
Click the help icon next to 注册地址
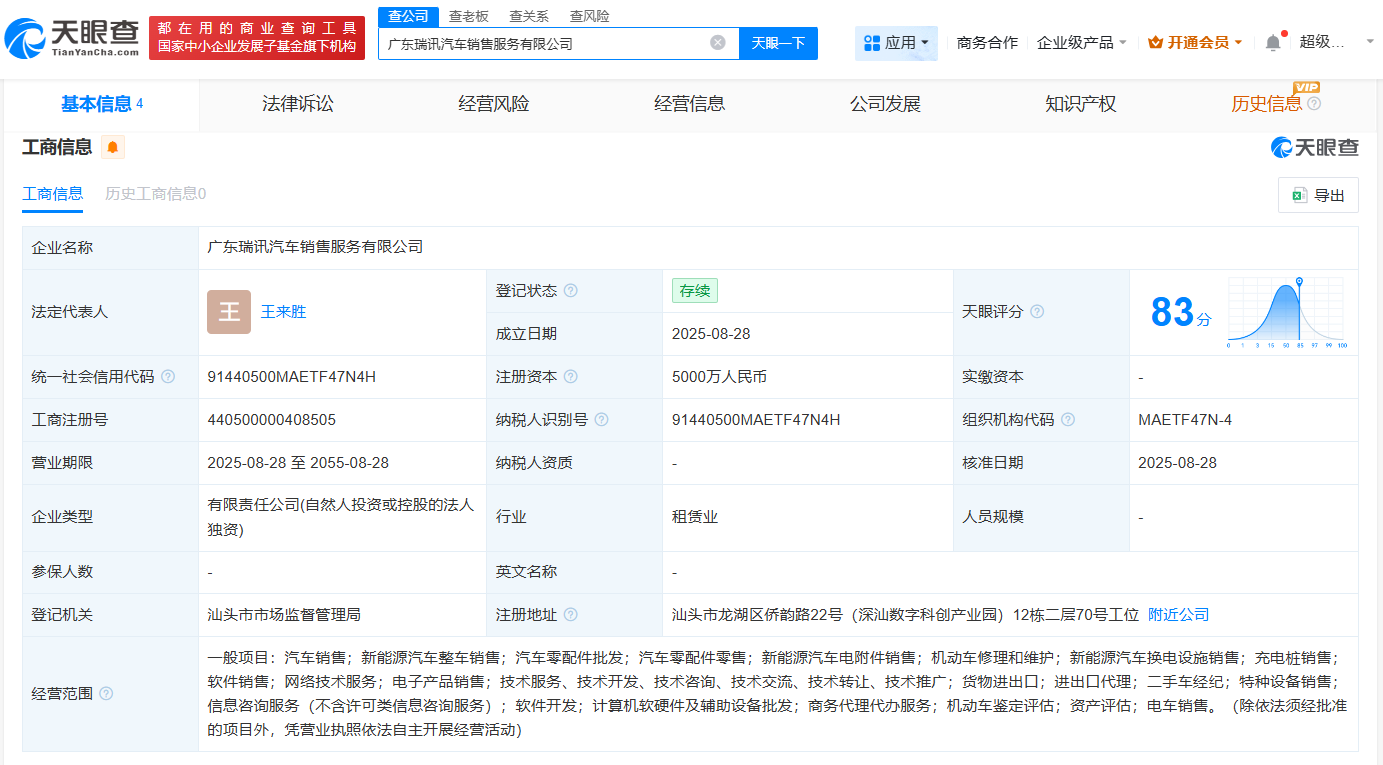[x=570, y=614]
